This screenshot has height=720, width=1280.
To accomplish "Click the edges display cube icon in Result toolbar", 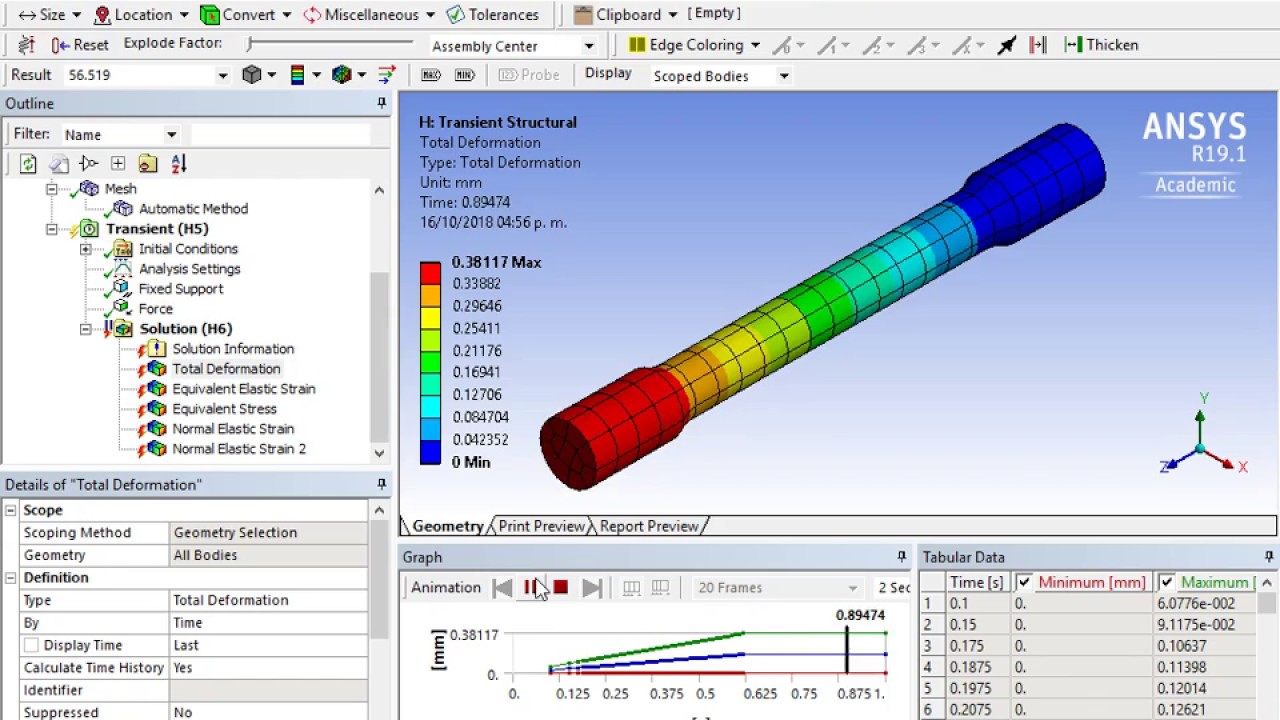I will click(x=342, y=75).
